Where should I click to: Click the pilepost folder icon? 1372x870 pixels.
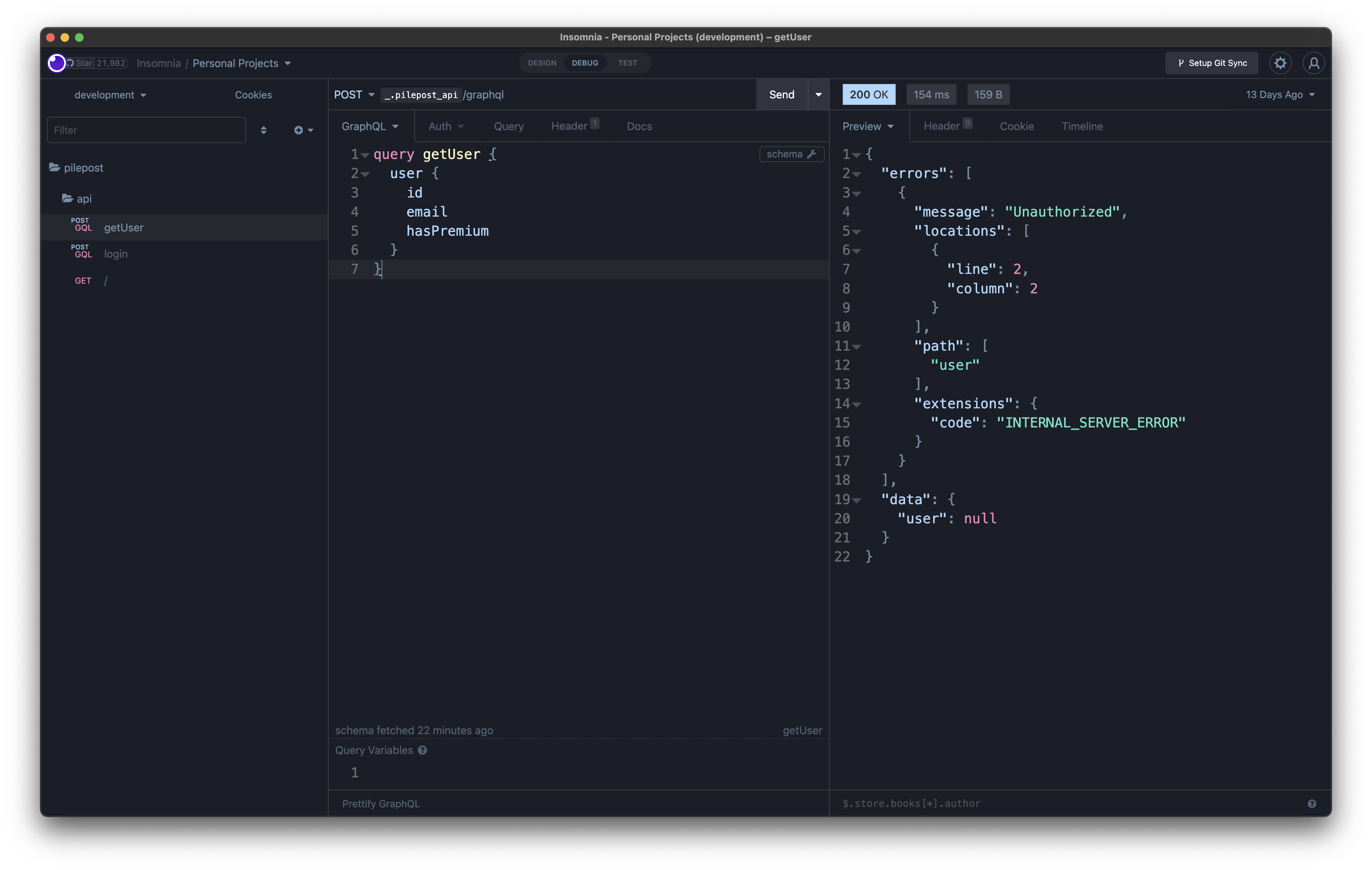(55, 167)
